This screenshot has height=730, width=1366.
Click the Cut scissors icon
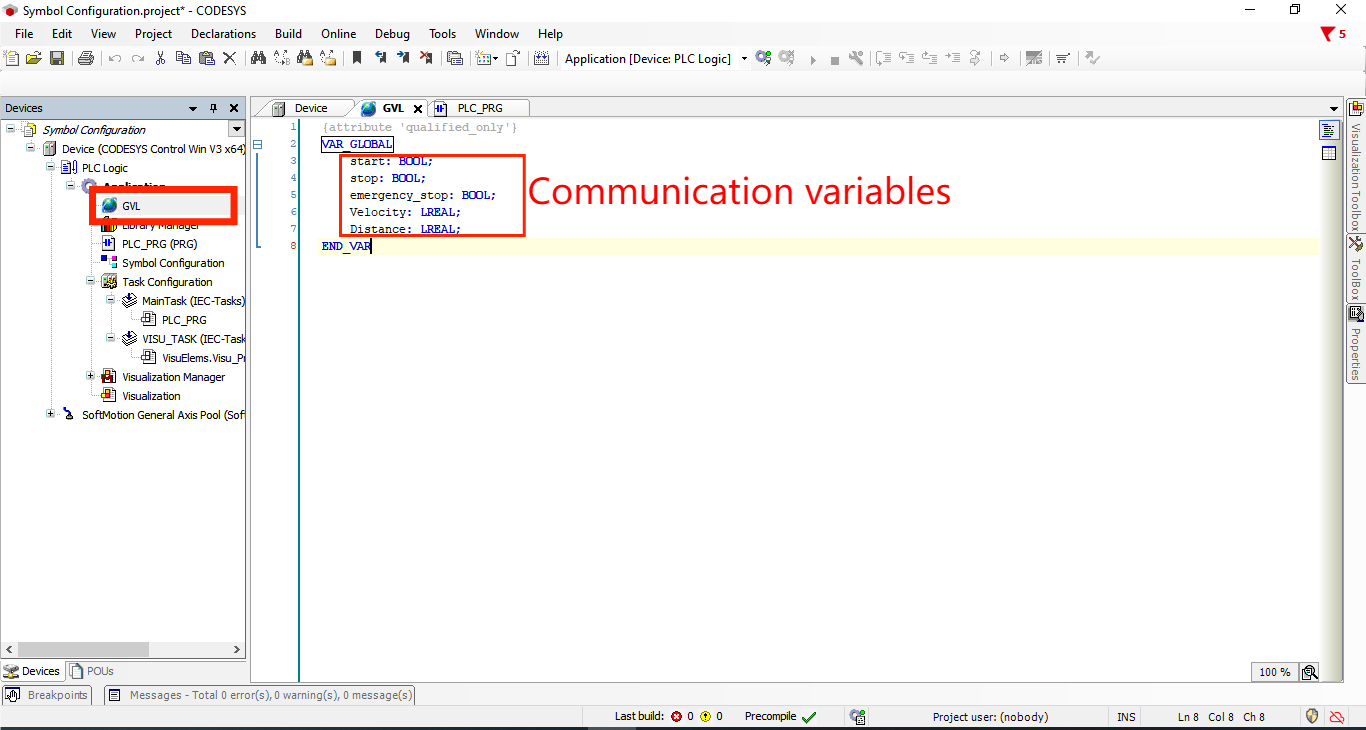160,59
